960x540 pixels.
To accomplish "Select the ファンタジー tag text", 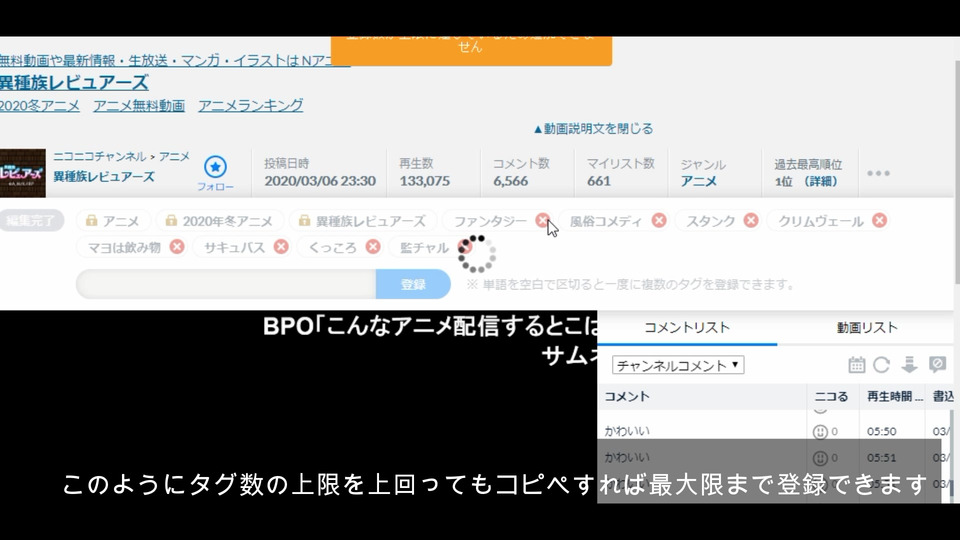I will (490, 221).
